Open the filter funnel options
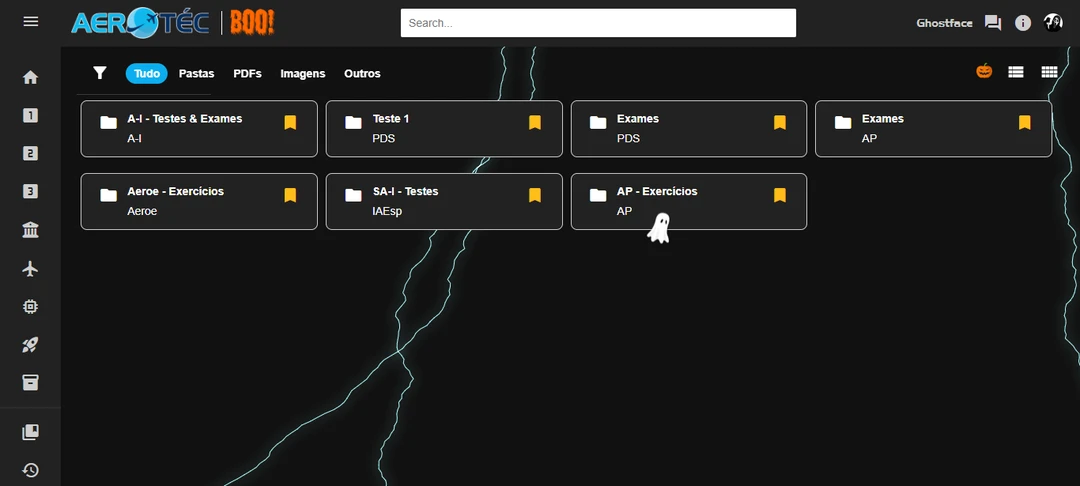 pyautogui.click(x=100, y=73)
